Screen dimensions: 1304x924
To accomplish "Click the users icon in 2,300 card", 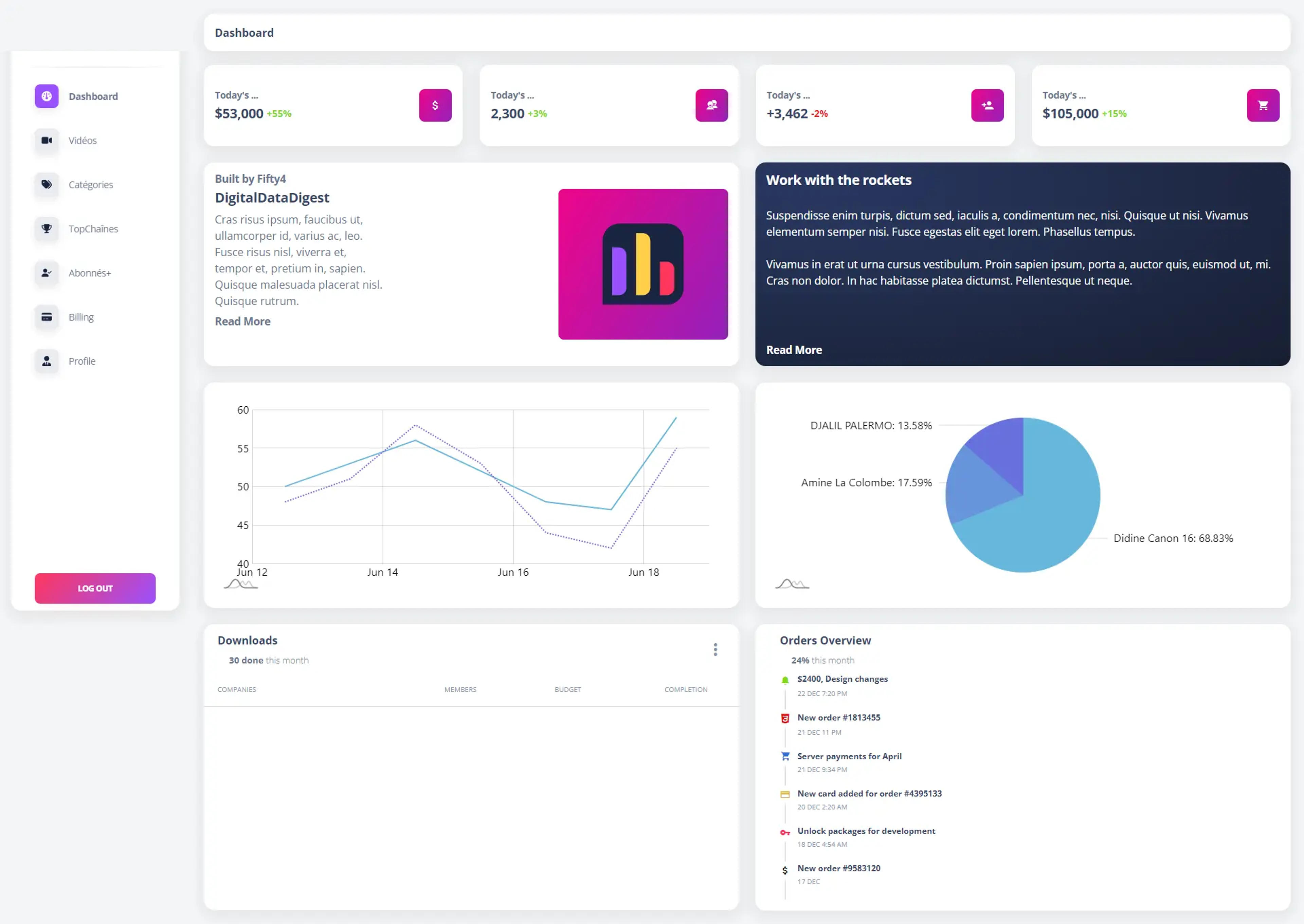I will (x=711, y=105).
